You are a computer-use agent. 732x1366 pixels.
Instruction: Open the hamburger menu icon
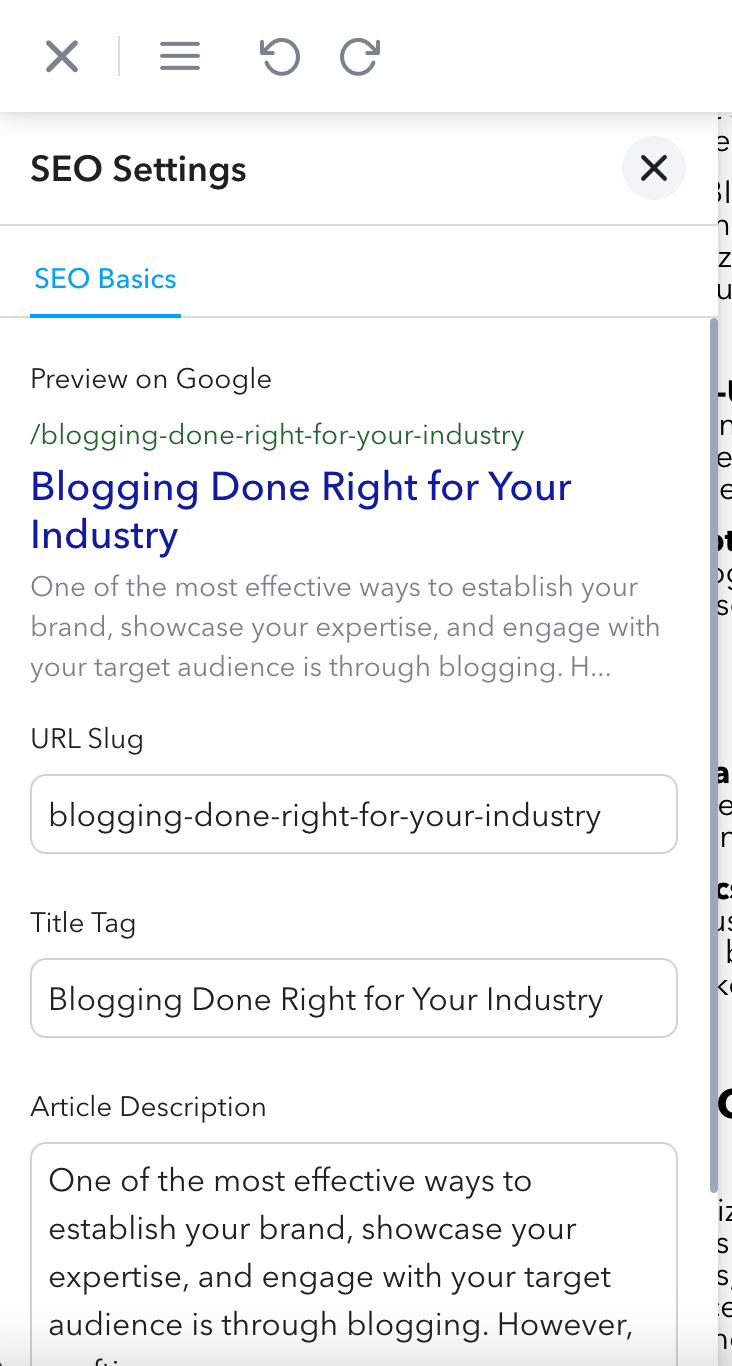point(180,56)
